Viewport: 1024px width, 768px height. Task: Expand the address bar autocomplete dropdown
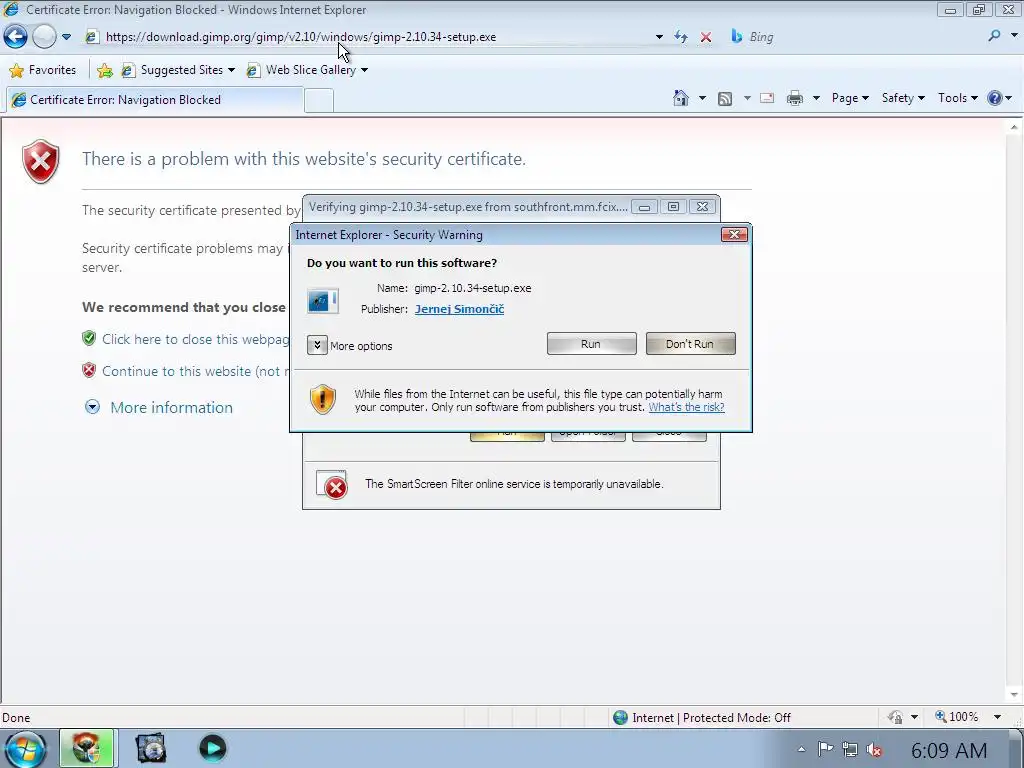click(659, 37)
